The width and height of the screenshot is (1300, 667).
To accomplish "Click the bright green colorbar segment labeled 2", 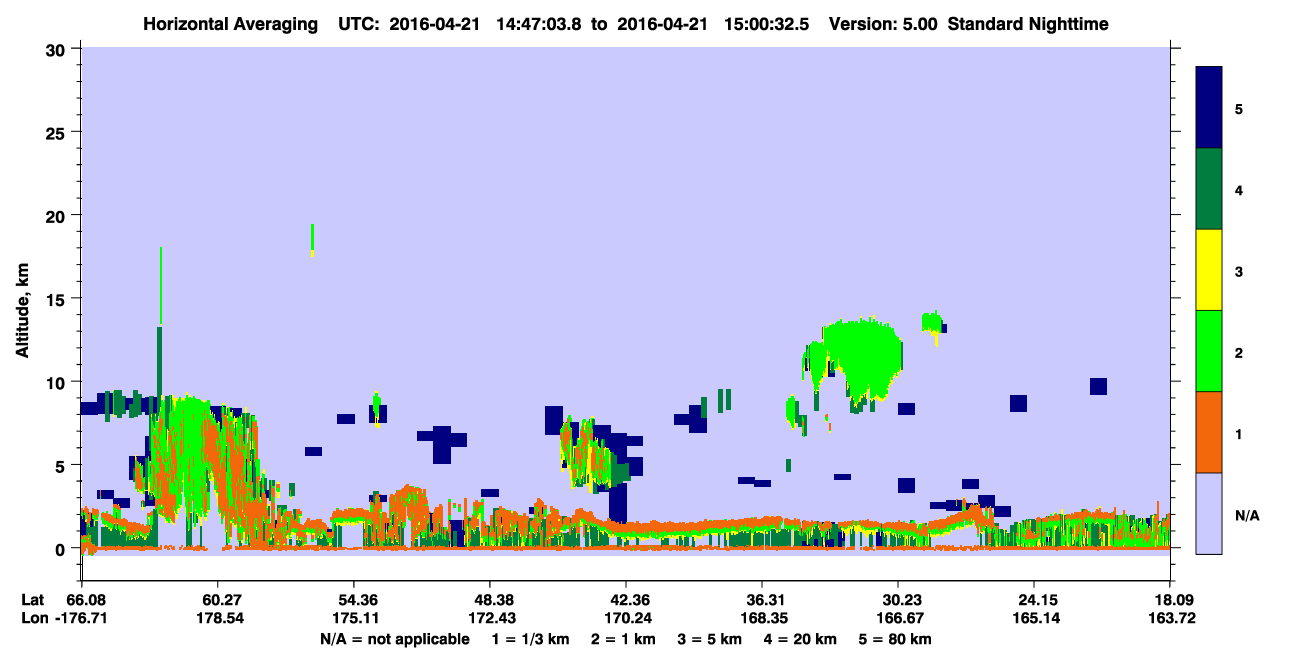I will [x=1209, y=351].
